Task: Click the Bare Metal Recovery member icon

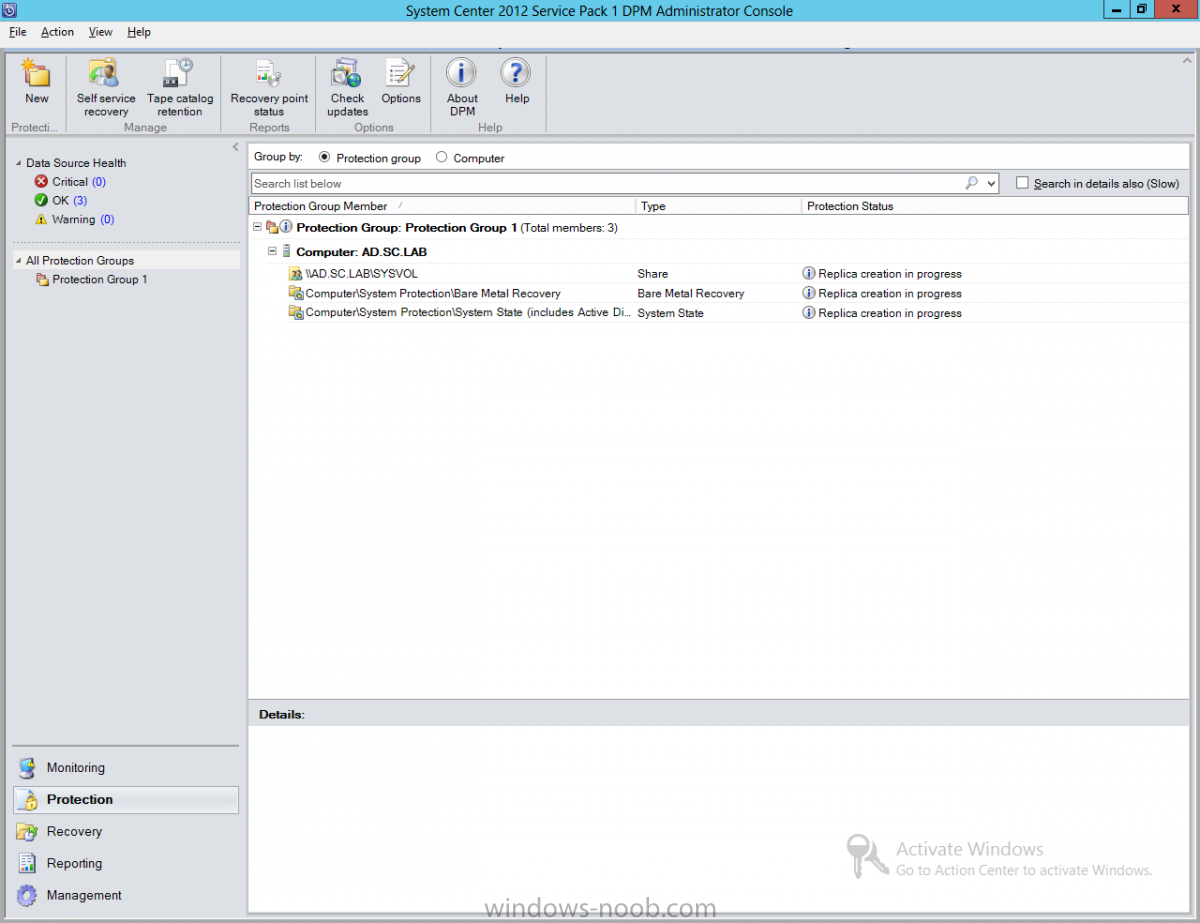Action: point(296,293)
